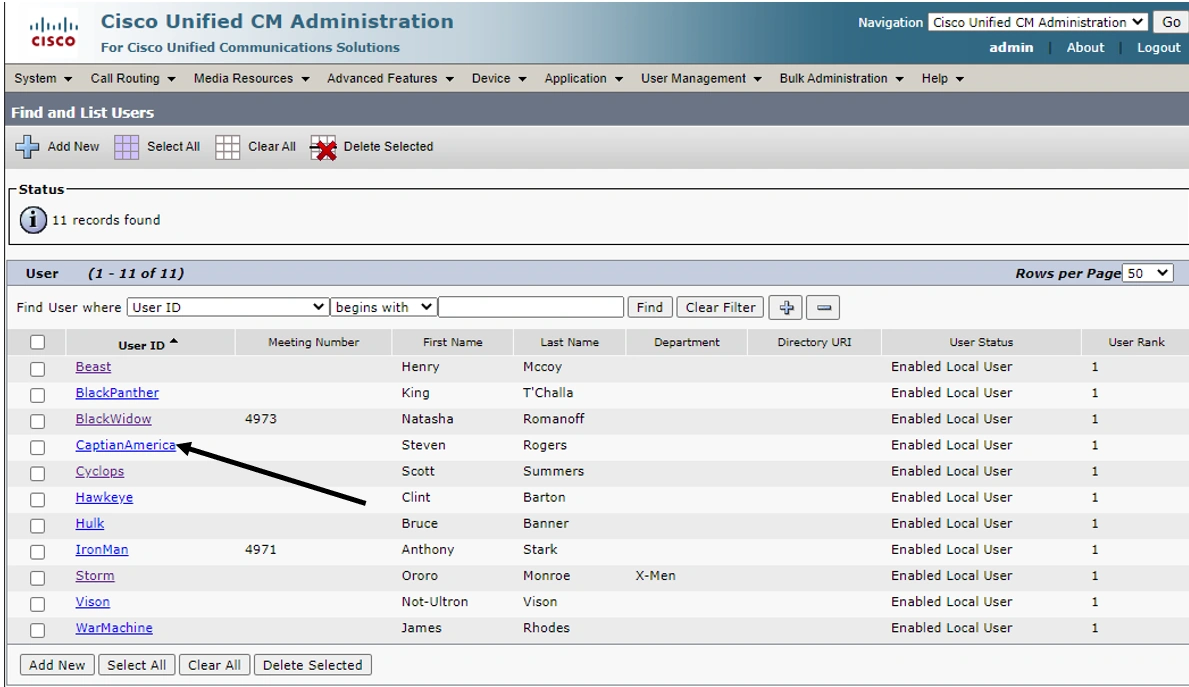The height and width of the screenshot is (687, 1189).
Task: Open the User ID search field dropdown
Action: (x=227, y=307)
